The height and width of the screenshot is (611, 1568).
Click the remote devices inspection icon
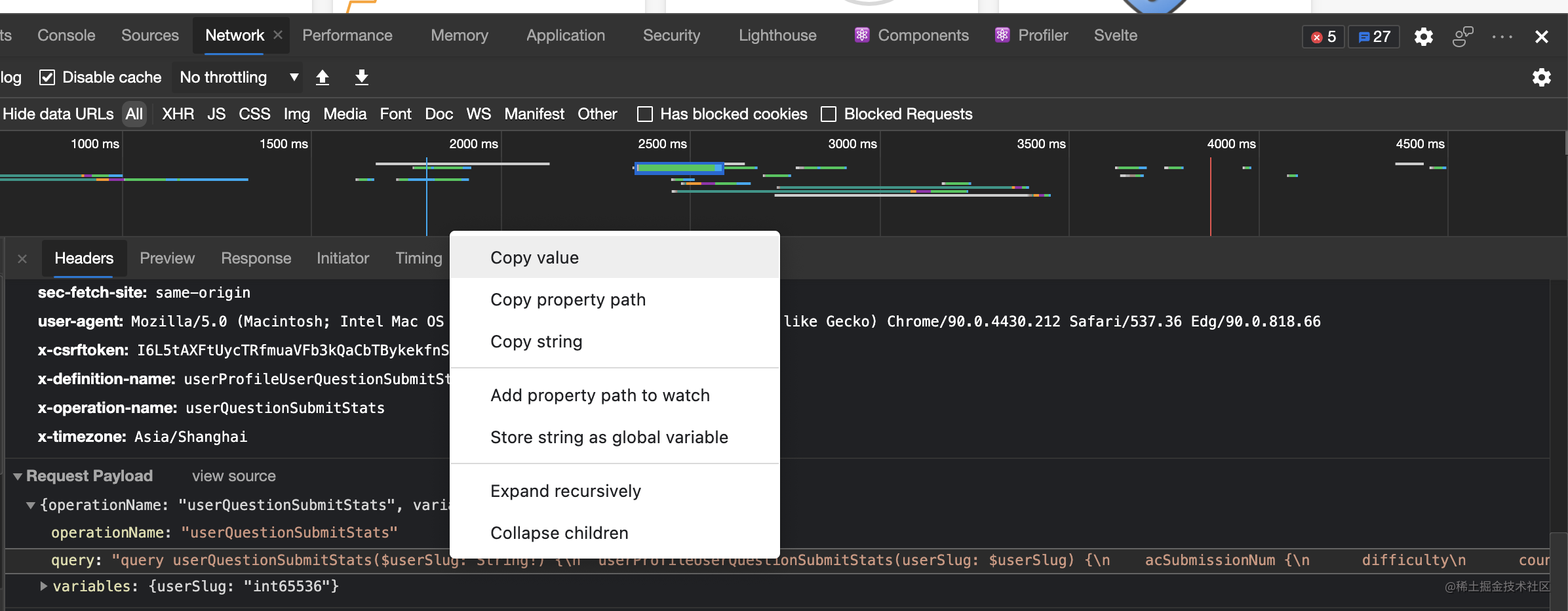1462,37
